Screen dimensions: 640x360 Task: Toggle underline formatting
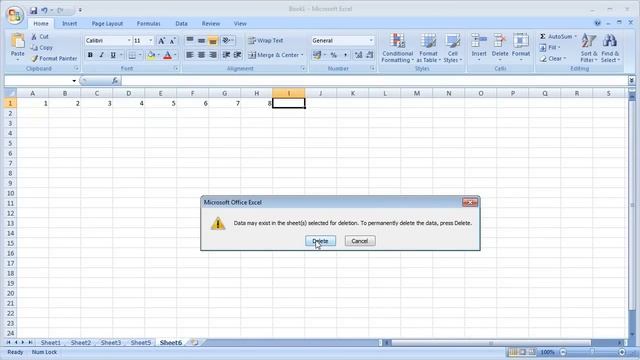pos(113,55)
